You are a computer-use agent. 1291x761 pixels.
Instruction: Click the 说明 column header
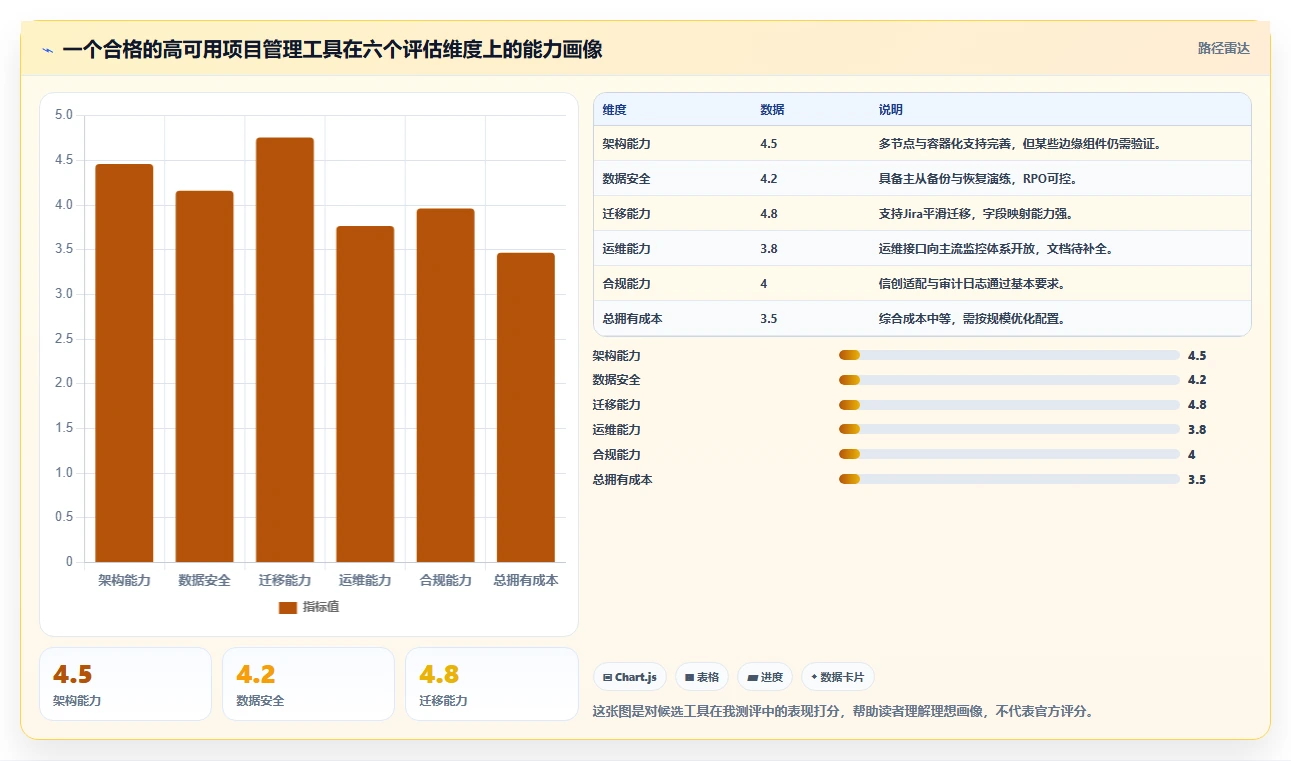890,110
